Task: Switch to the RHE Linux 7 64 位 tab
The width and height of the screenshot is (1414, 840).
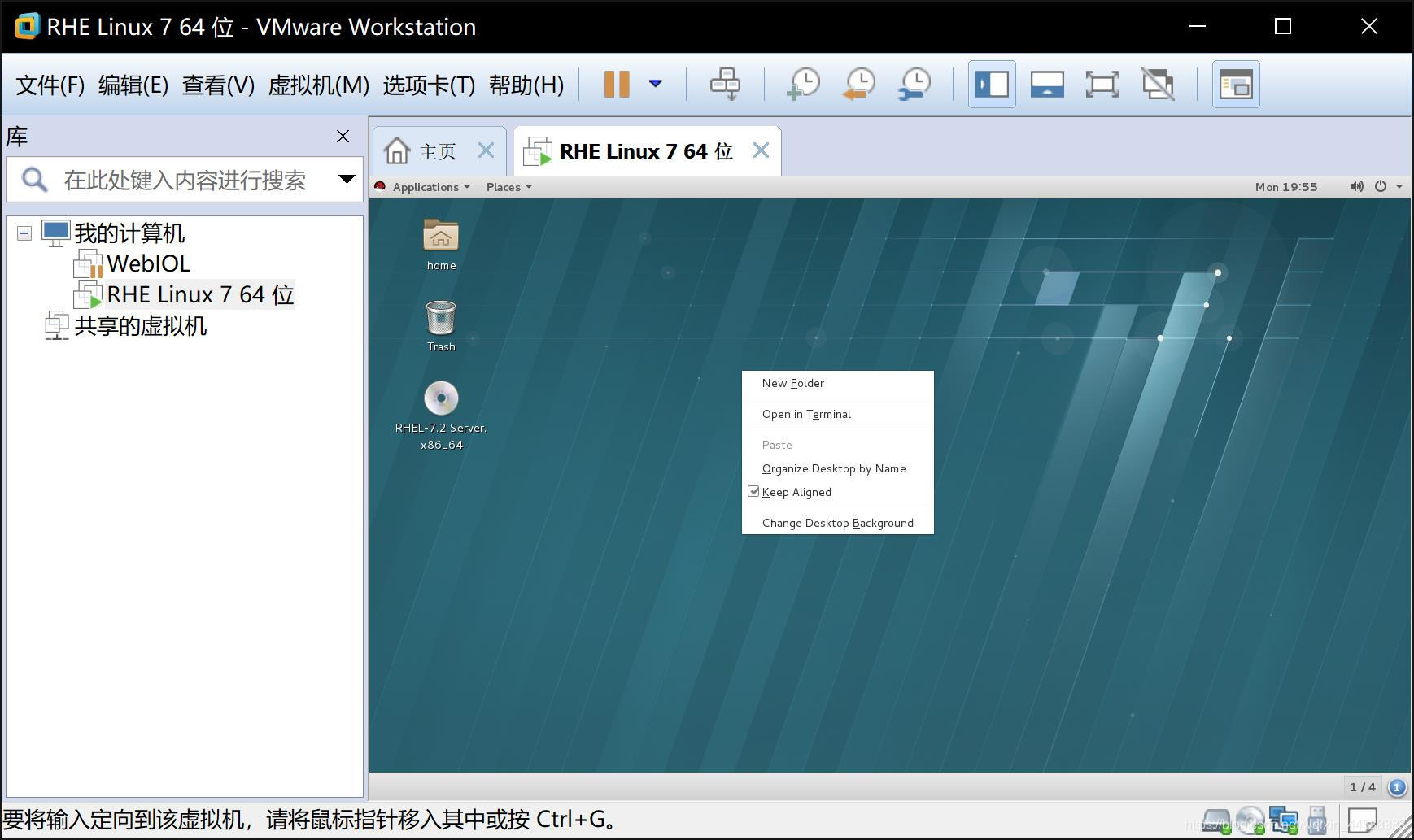Action: 646,151
